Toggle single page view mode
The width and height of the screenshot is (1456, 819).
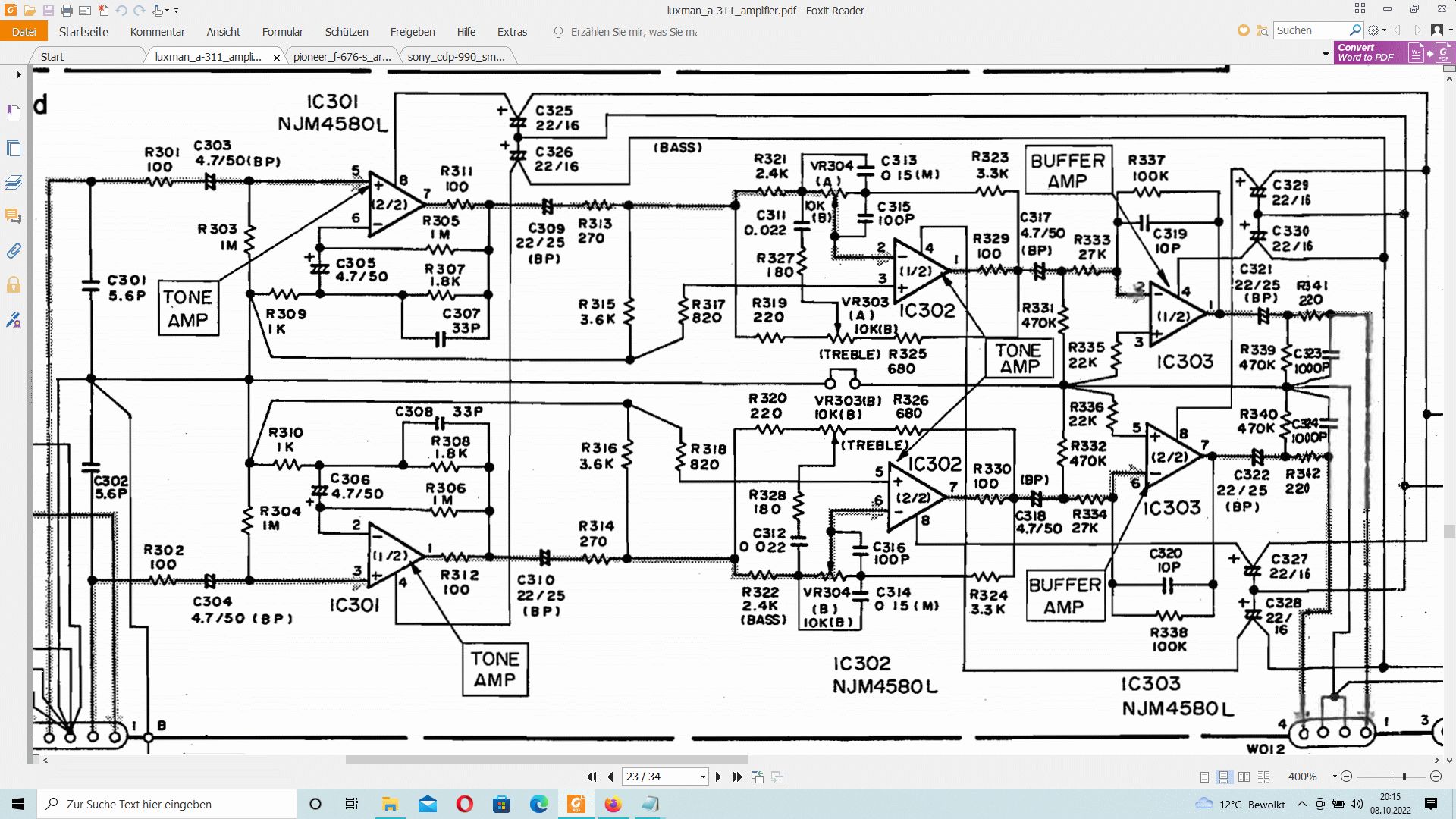(x=1204, y=777)
